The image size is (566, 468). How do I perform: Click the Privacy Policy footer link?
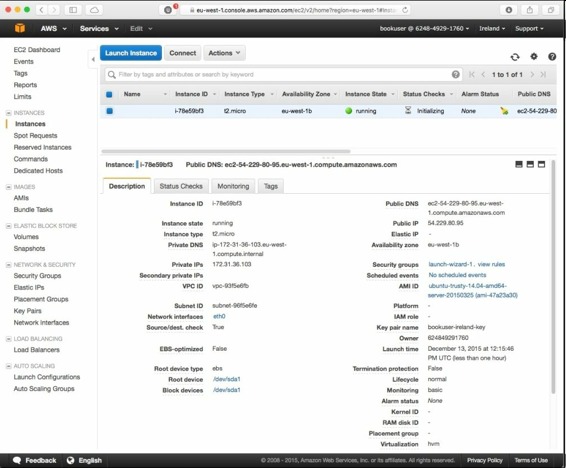tap(484, 460)
